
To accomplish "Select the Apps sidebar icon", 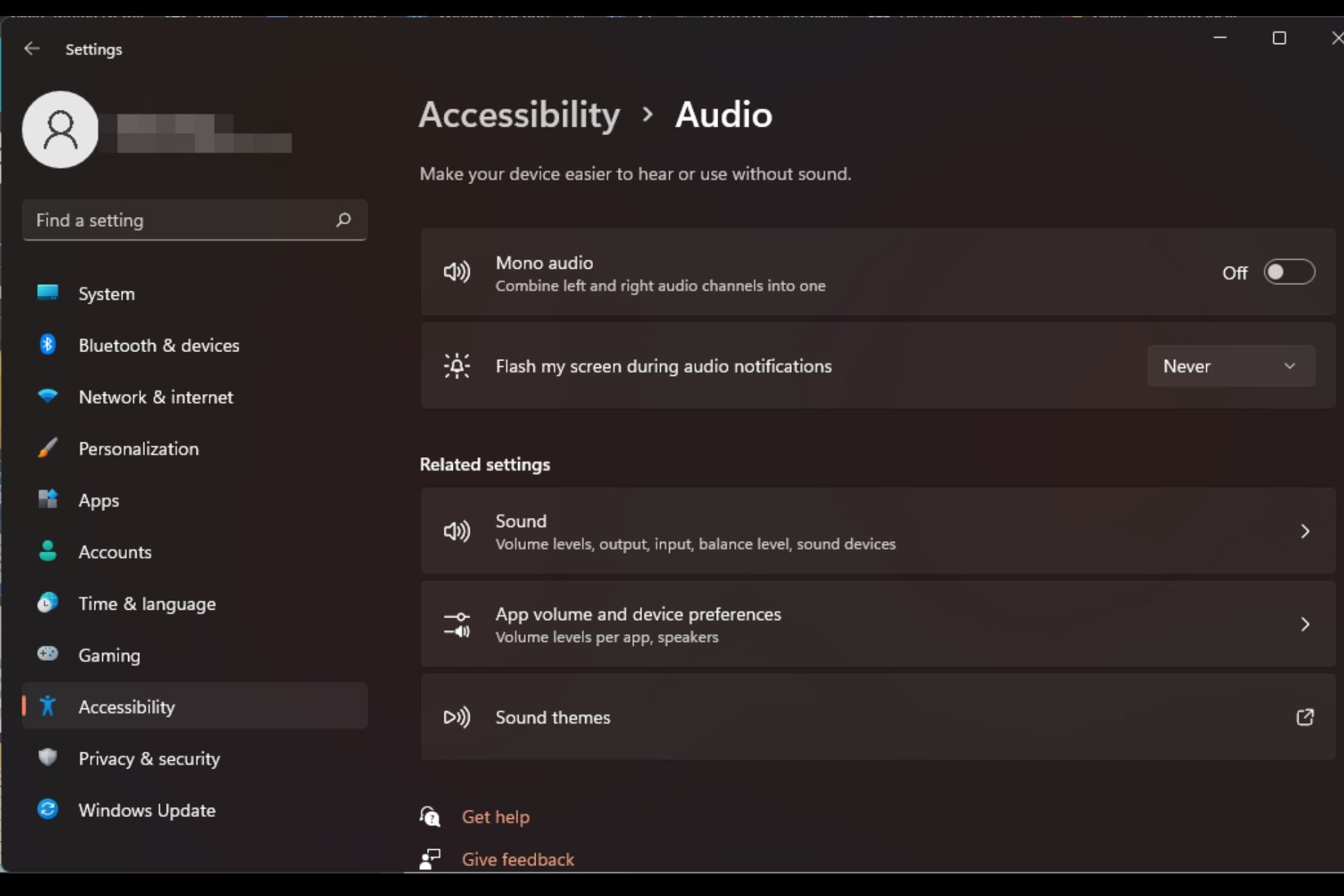I will pos(46,499).
